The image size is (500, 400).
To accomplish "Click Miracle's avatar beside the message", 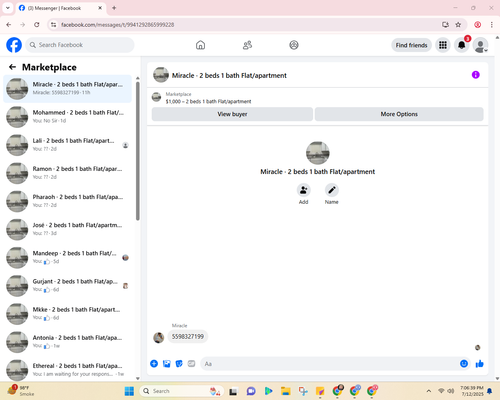I will click(159, 337).
